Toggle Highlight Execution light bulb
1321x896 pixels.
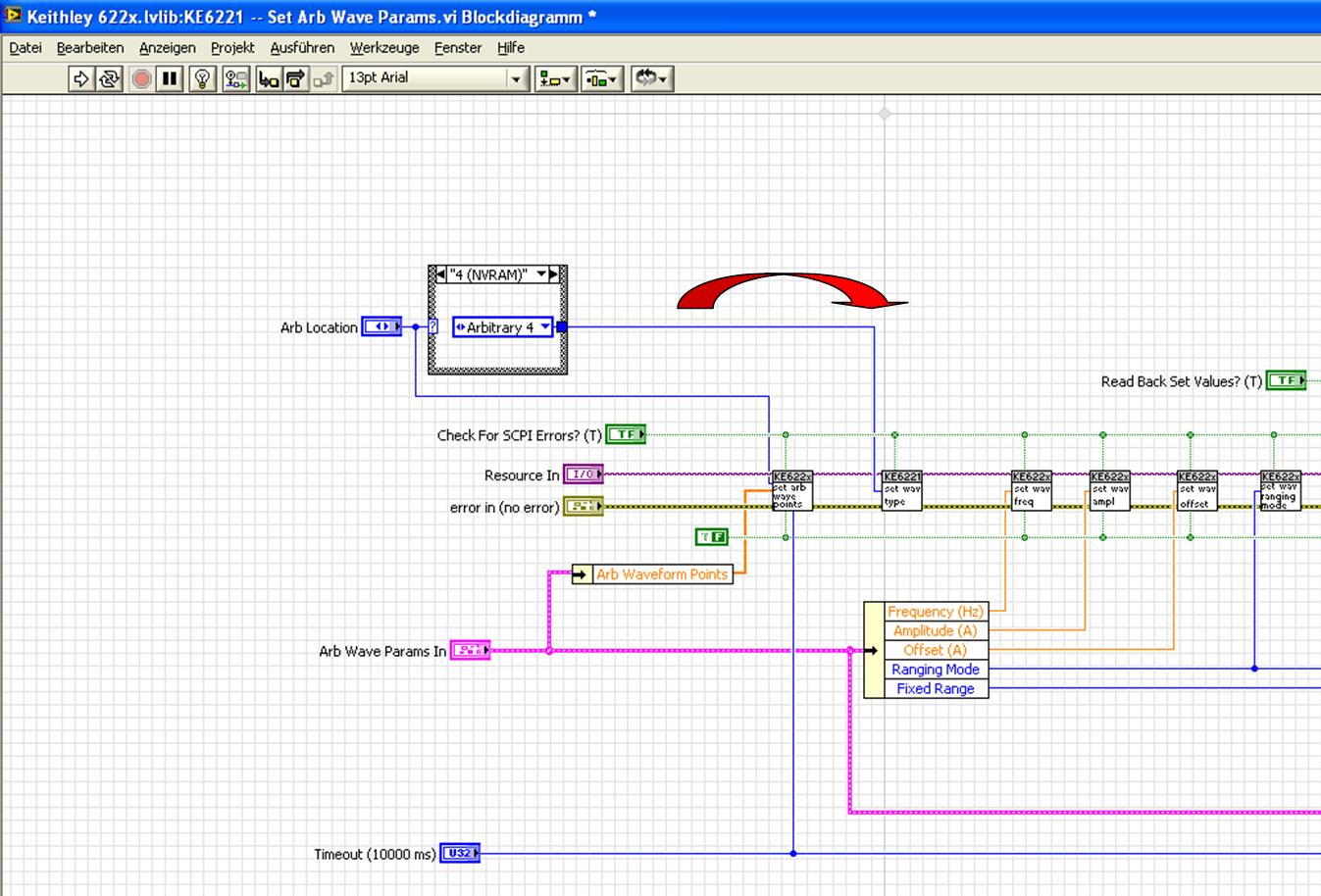coord(202,78)
